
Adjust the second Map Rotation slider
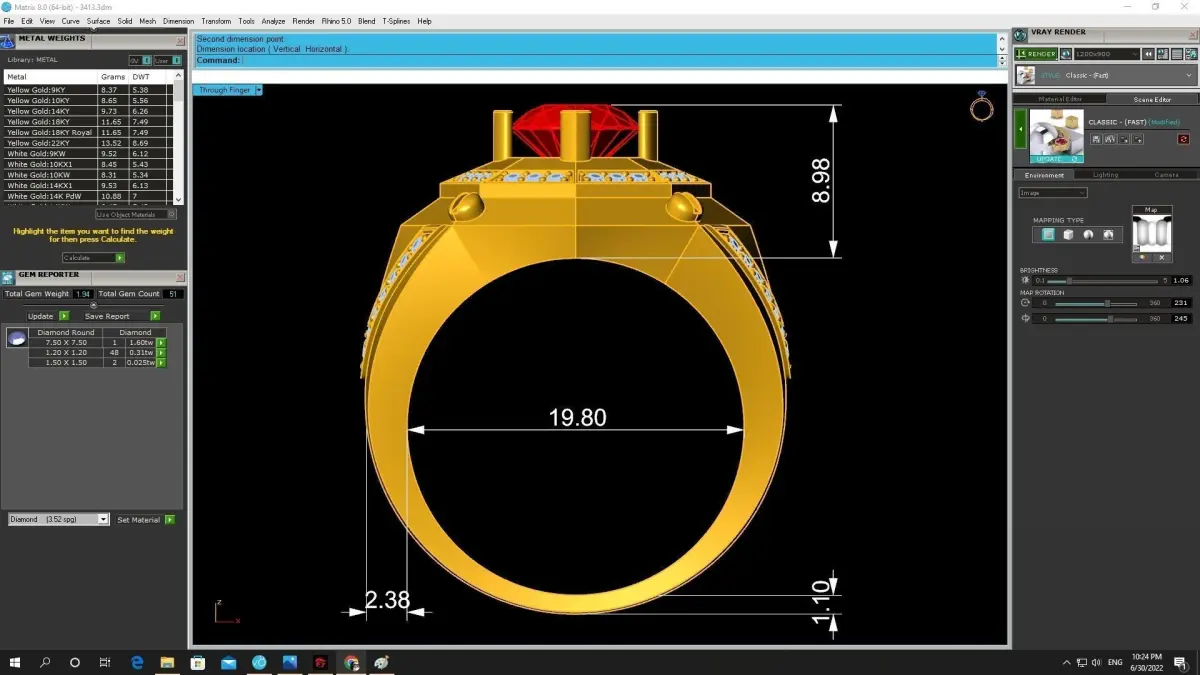point(1096,319)
